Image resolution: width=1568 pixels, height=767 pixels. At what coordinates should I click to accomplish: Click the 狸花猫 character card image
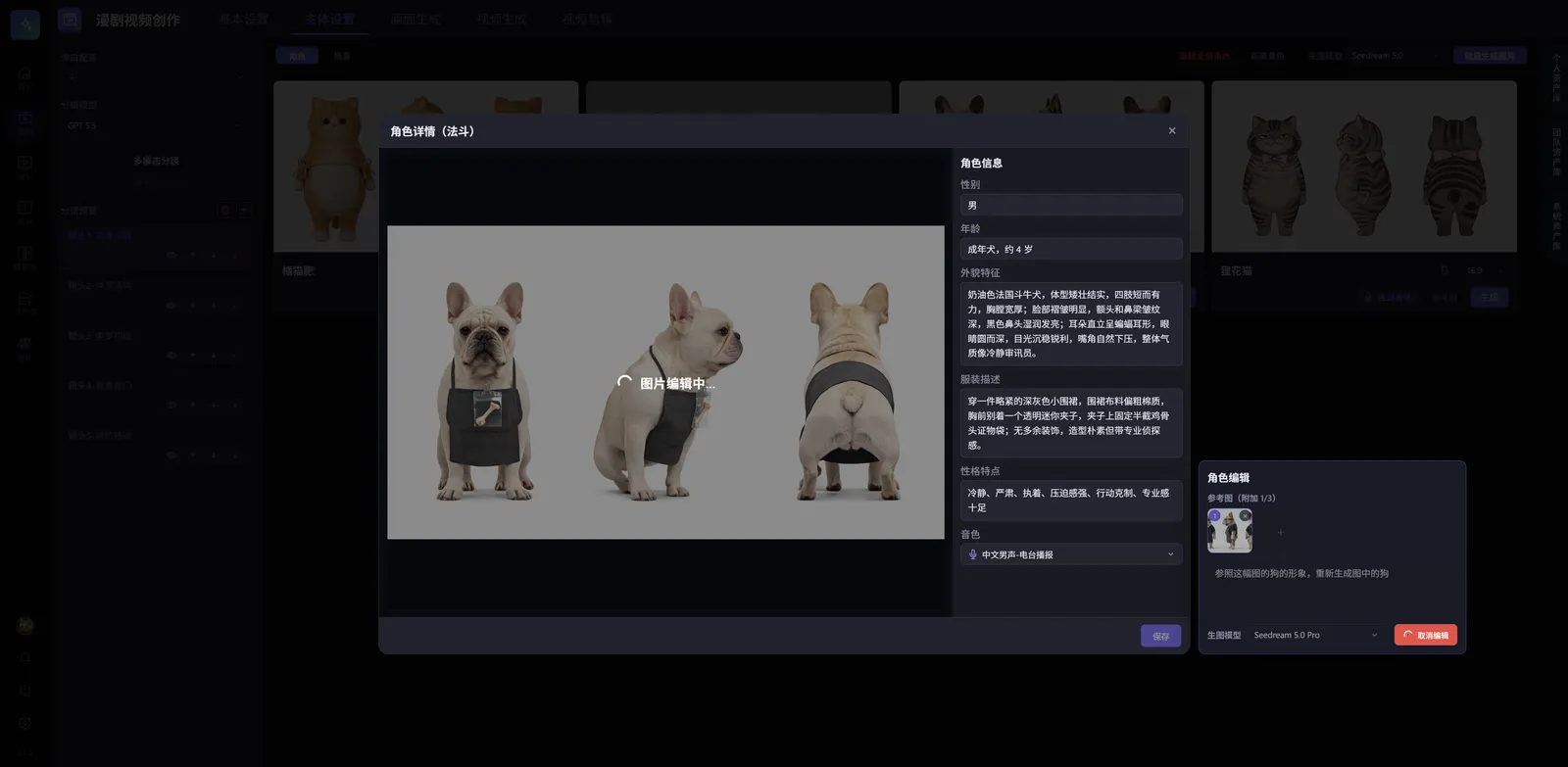(1364, 168)
